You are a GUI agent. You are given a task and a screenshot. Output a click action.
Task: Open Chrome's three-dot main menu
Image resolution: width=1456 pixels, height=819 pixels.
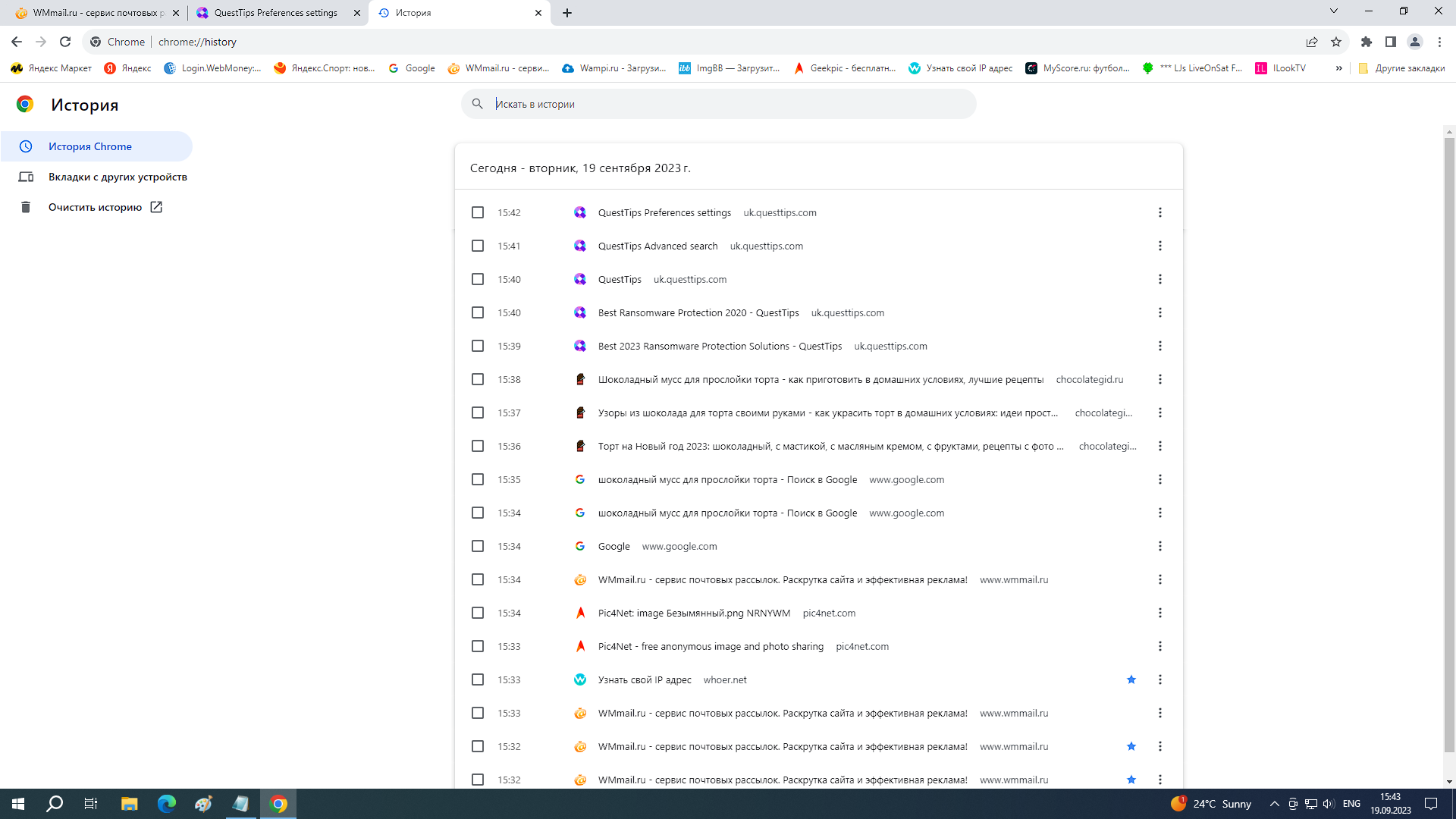click(1439, 42)
